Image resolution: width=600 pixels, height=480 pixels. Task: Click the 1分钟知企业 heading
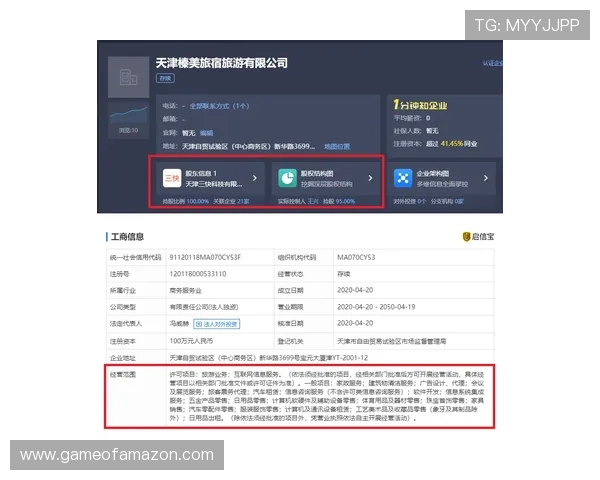[420, 105]
